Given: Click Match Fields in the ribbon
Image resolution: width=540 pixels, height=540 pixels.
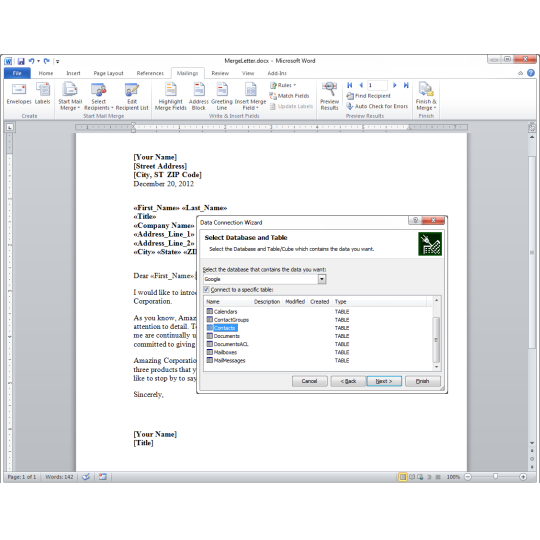Looking at the screenshot, I should point(289,96).
